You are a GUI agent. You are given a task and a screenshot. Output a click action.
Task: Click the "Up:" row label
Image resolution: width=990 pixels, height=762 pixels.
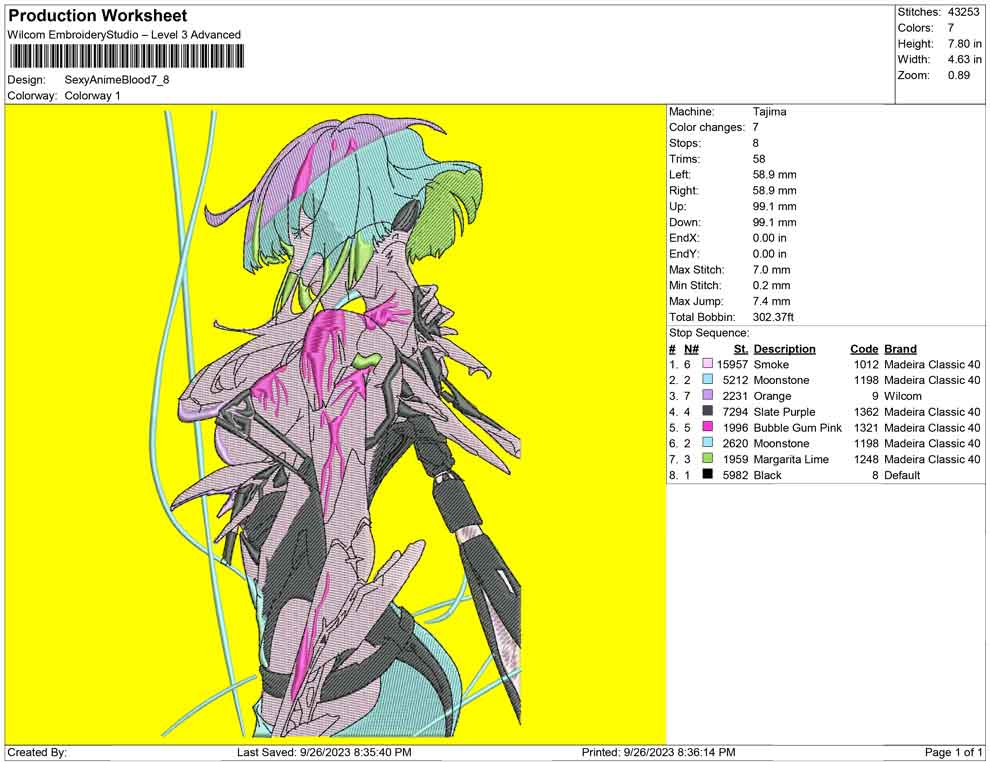(x=678, y=206)
